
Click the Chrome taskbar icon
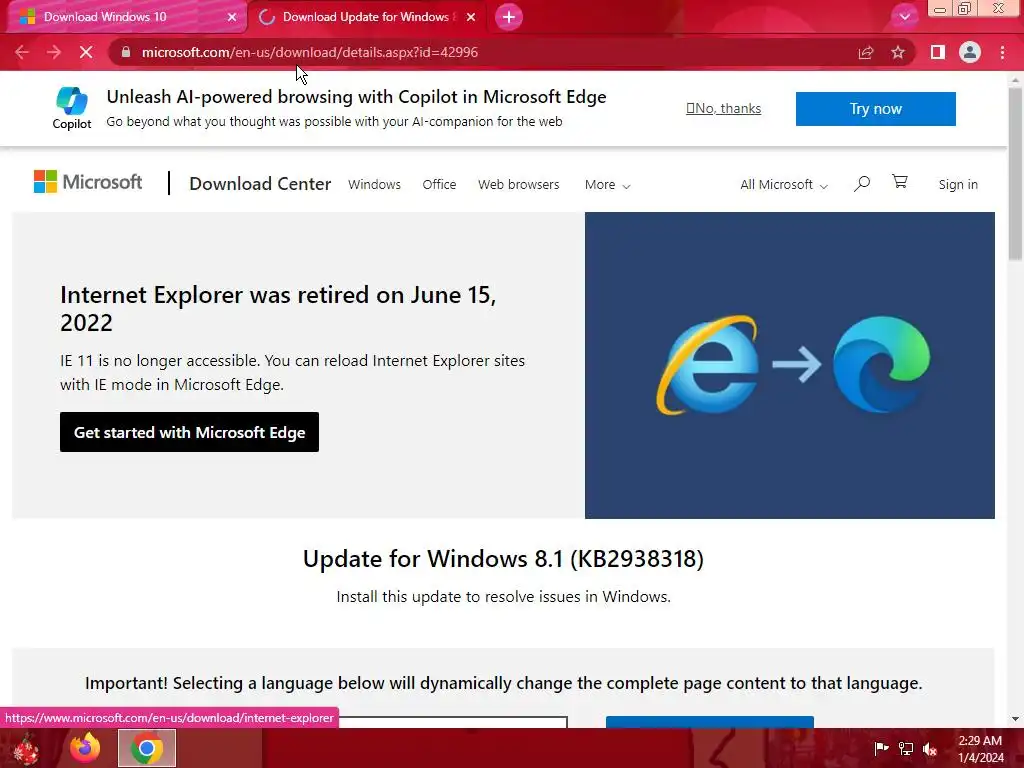pyautogui.click(x=147, y=748)
